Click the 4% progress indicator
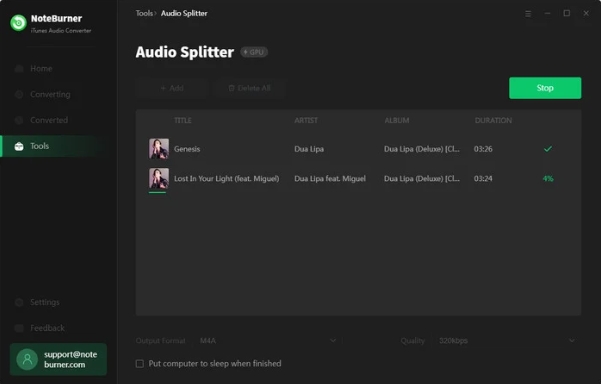 [x=548, y=179]
